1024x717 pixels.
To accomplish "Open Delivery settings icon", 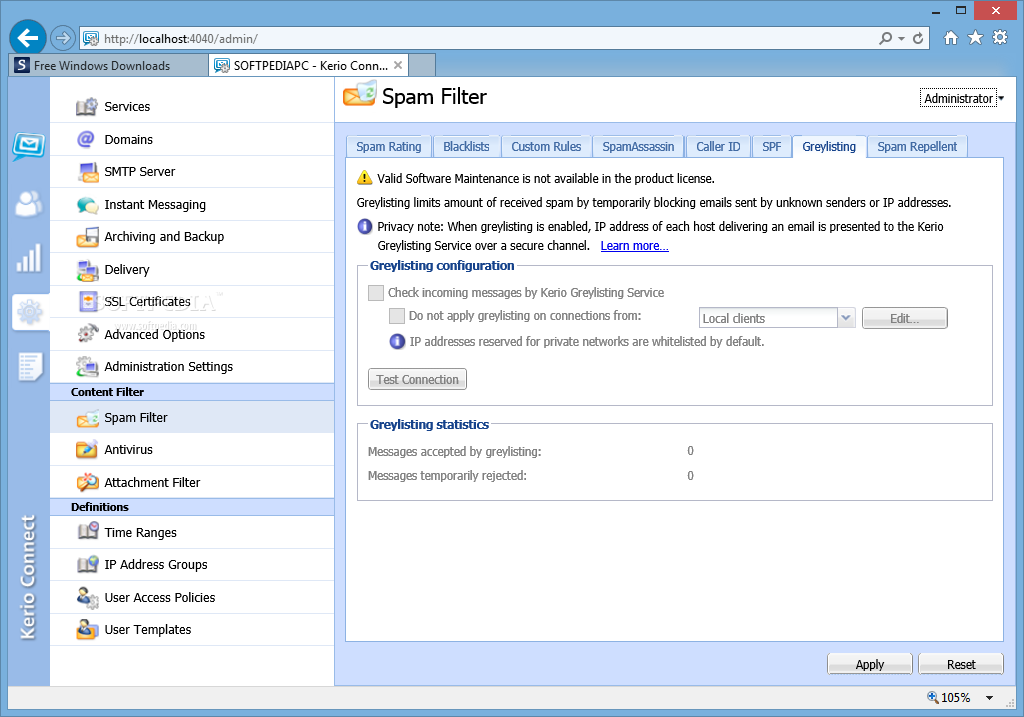I will point(88,270).
